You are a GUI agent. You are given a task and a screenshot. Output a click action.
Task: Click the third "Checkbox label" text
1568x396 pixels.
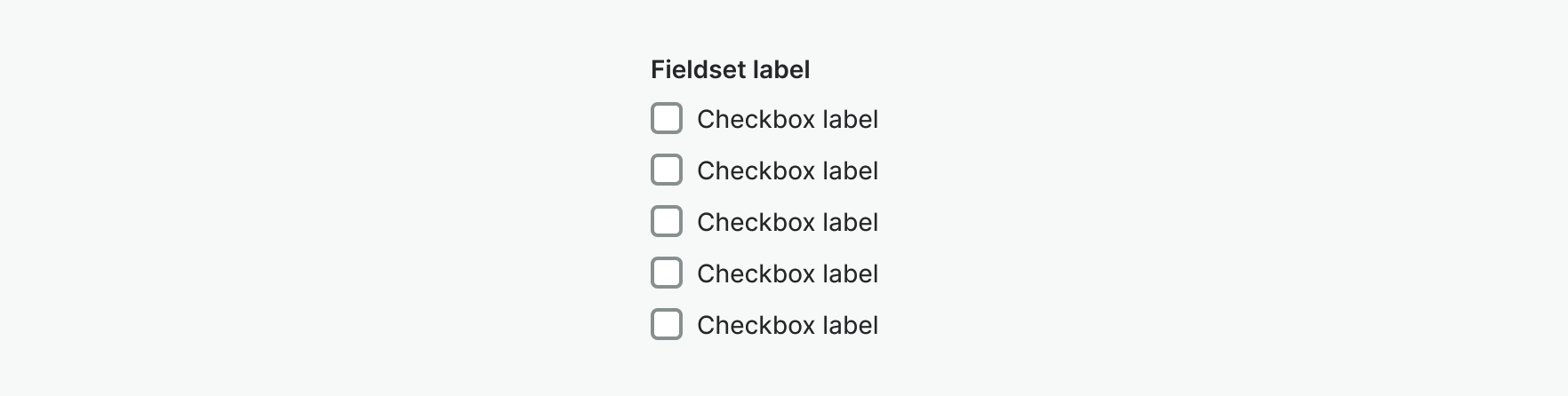787,222
